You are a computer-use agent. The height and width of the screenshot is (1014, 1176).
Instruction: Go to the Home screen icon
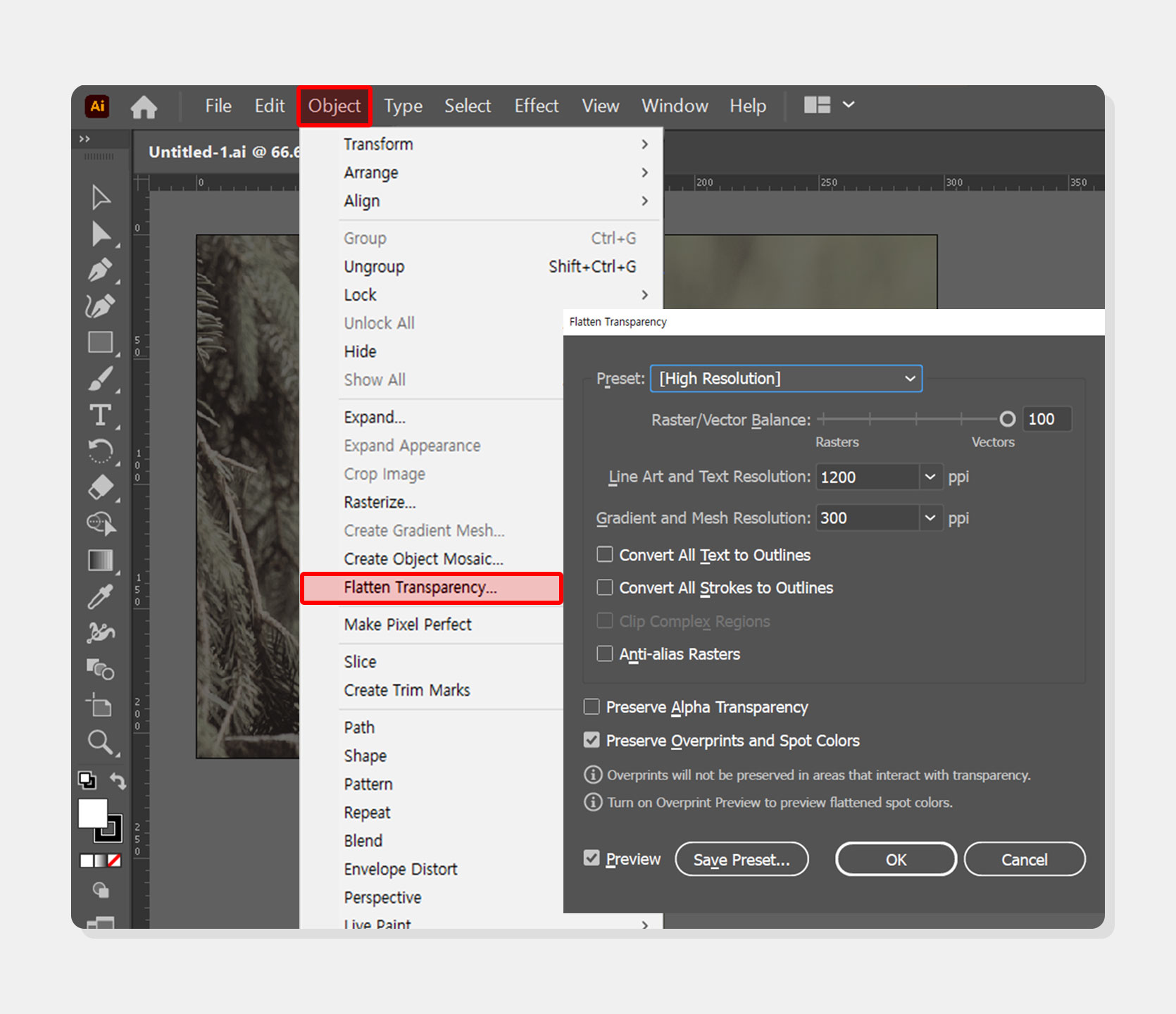point(144,107)
